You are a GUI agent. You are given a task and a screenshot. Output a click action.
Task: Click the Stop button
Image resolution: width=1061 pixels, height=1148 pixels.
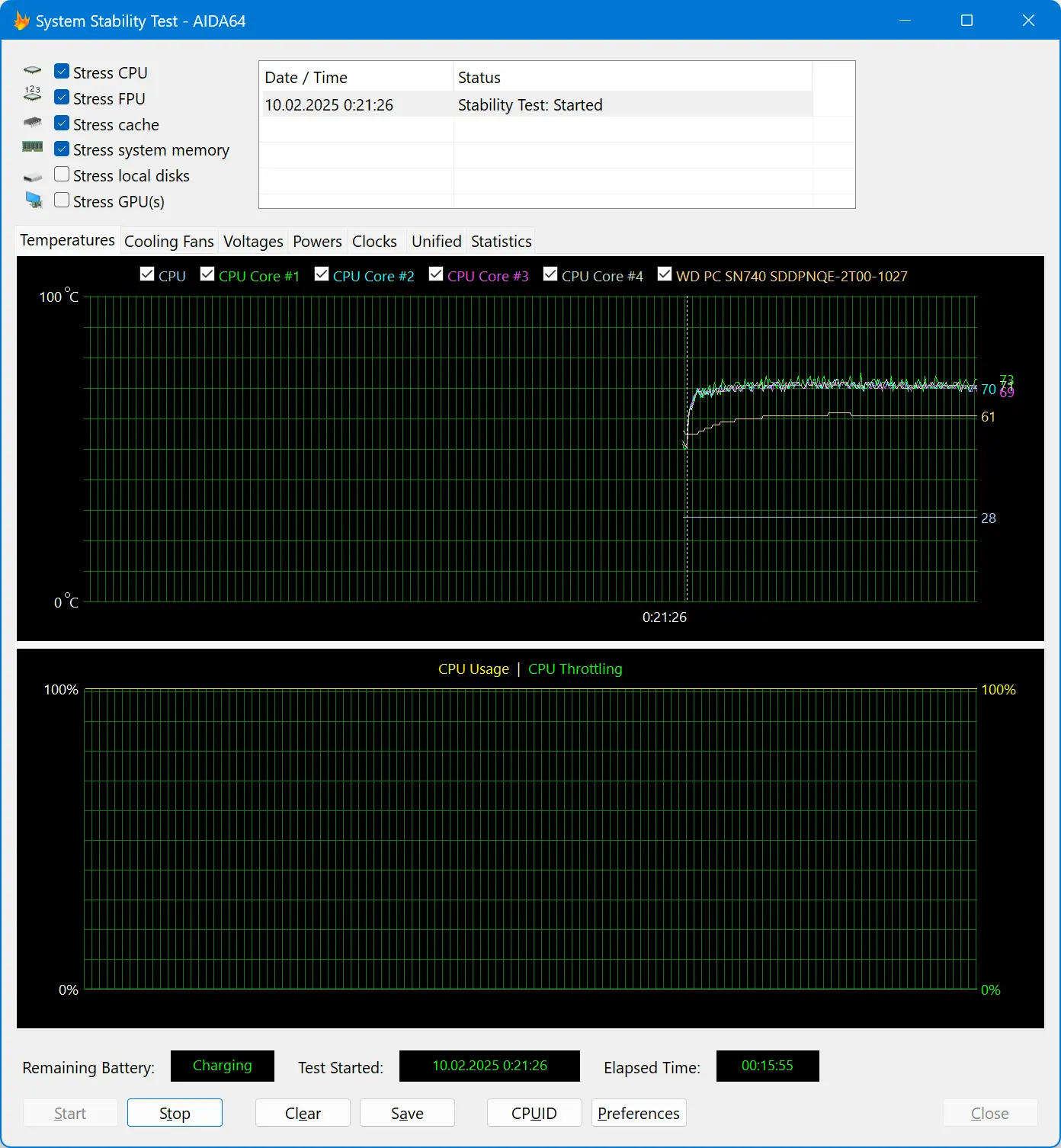(x=175, y=1113)
